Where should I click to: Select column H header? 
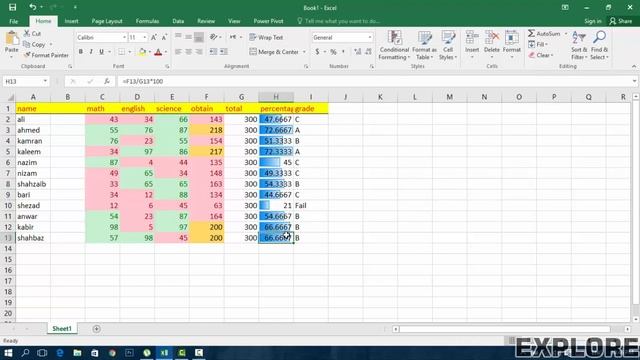(x=276, y=97)
